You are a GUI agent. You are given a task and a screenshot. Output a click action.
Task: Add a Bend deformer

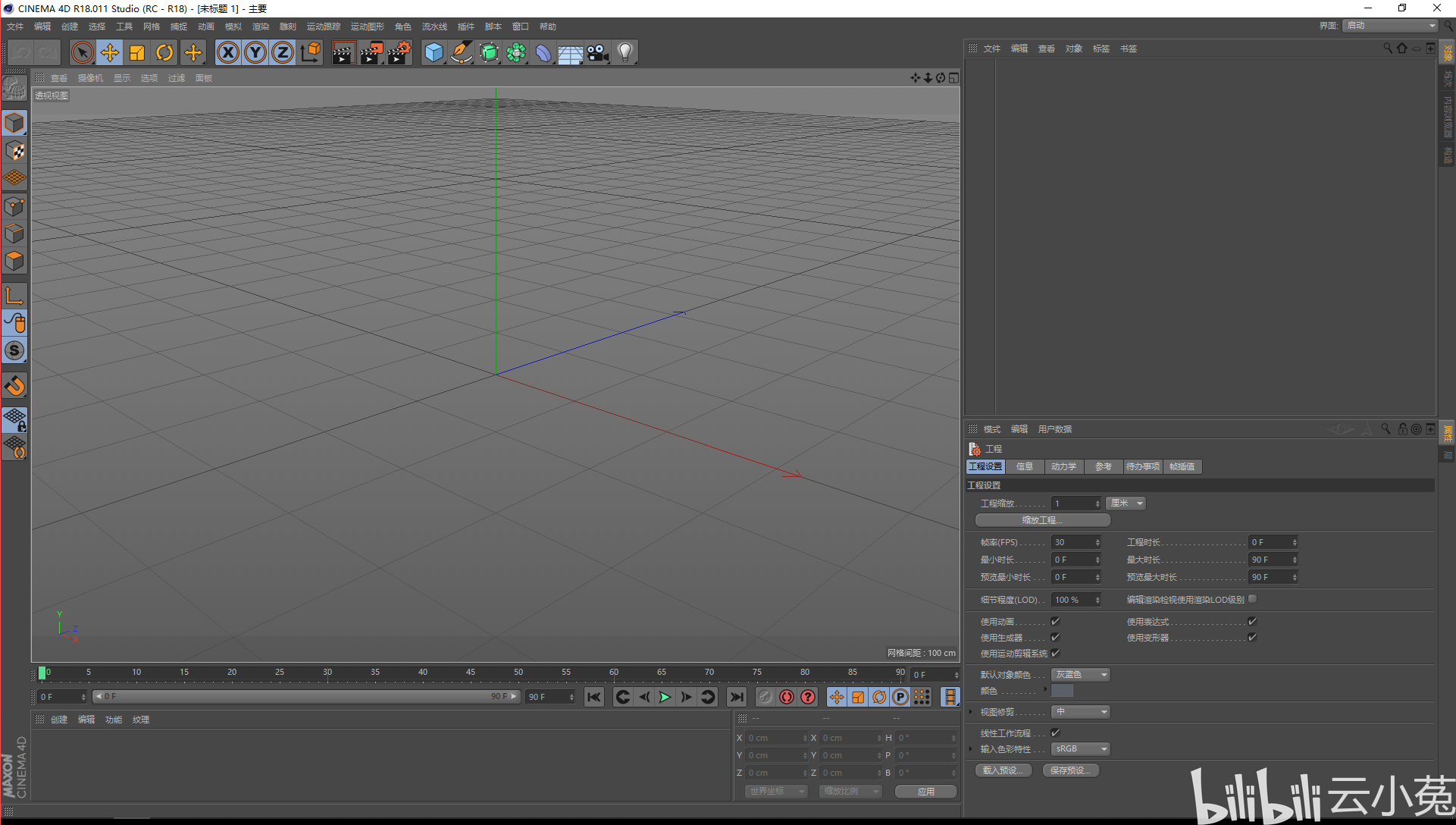click(543, 52)
